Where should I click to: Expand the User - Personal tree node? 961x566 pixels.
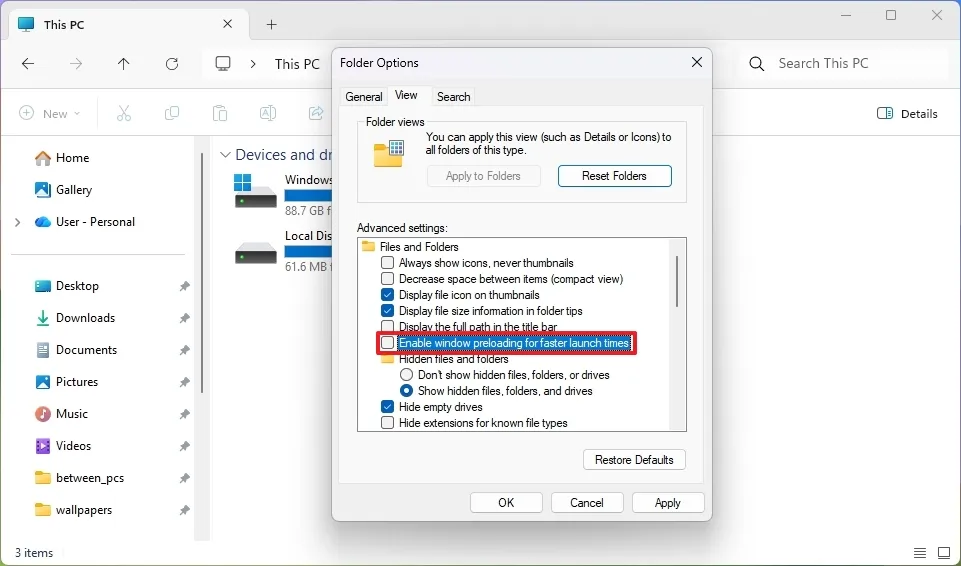17,222
